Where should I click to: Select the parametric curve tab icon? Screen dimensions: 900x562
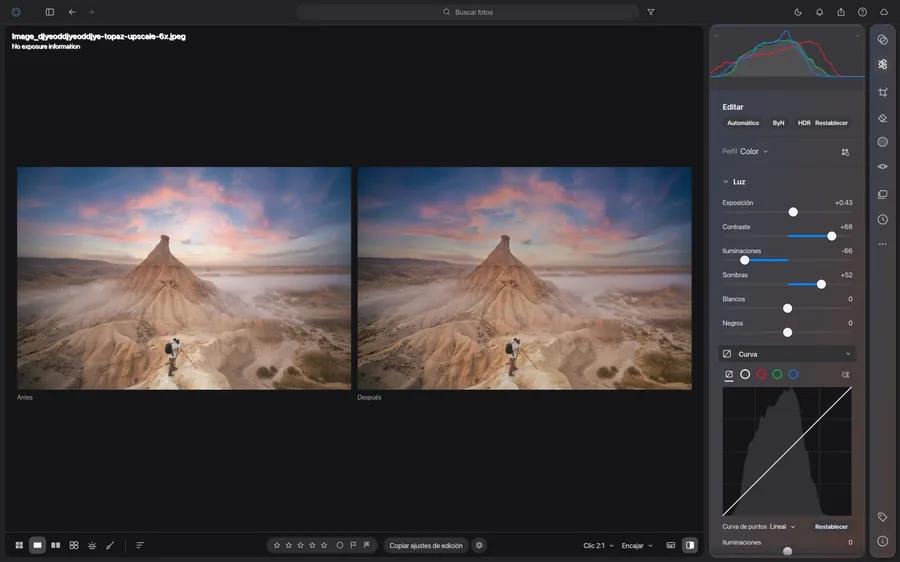pos(729,375)
